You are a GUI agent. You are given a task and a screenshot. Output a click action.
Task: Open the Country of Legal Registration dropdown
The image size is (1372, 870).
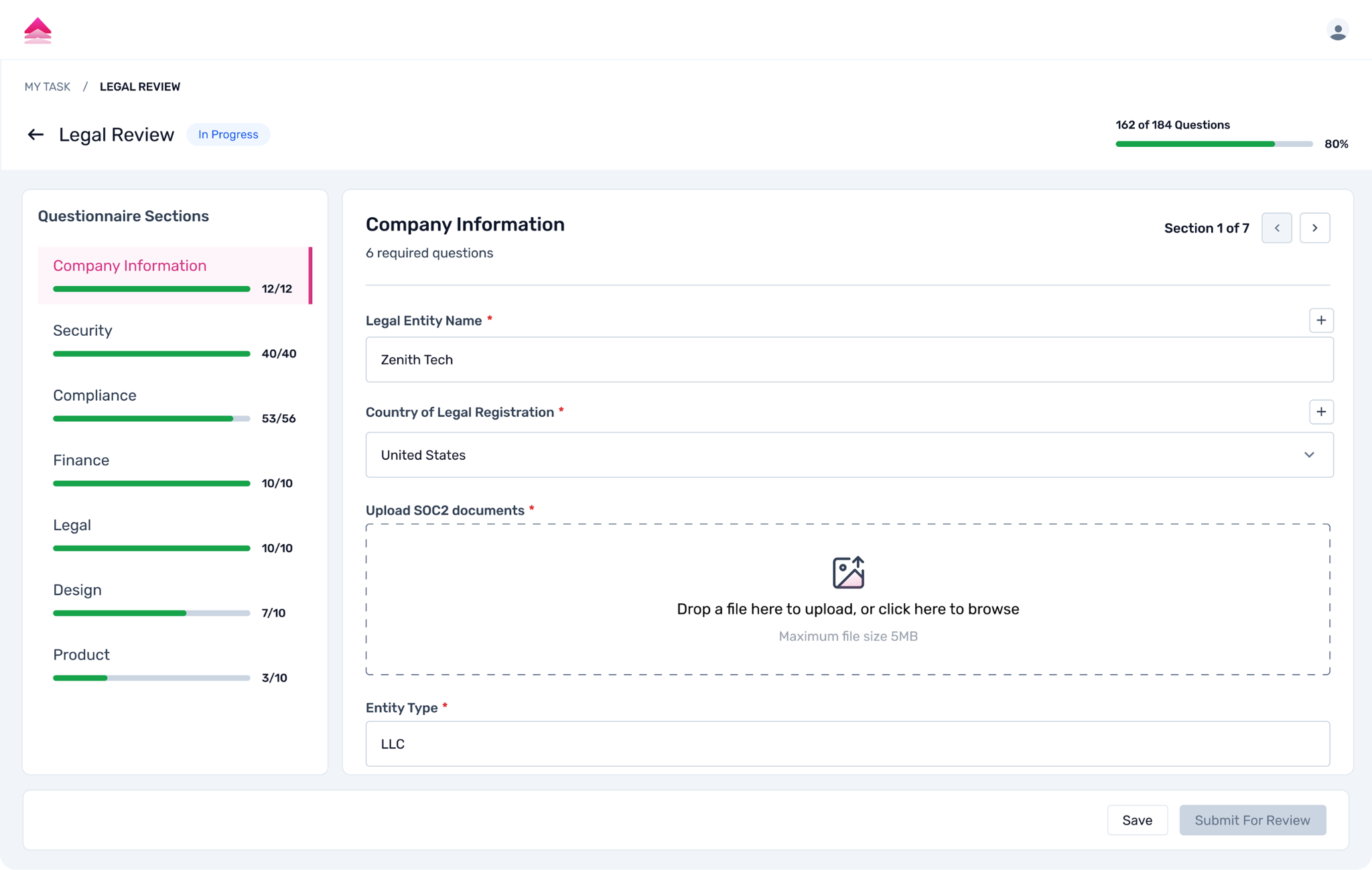tap(847, 455)
